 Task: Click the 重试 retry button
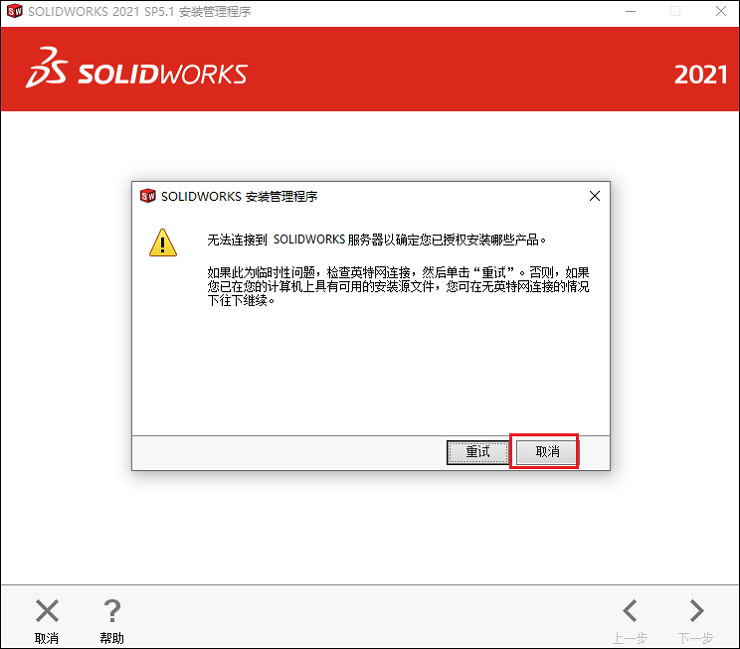[x=478, y=452]
